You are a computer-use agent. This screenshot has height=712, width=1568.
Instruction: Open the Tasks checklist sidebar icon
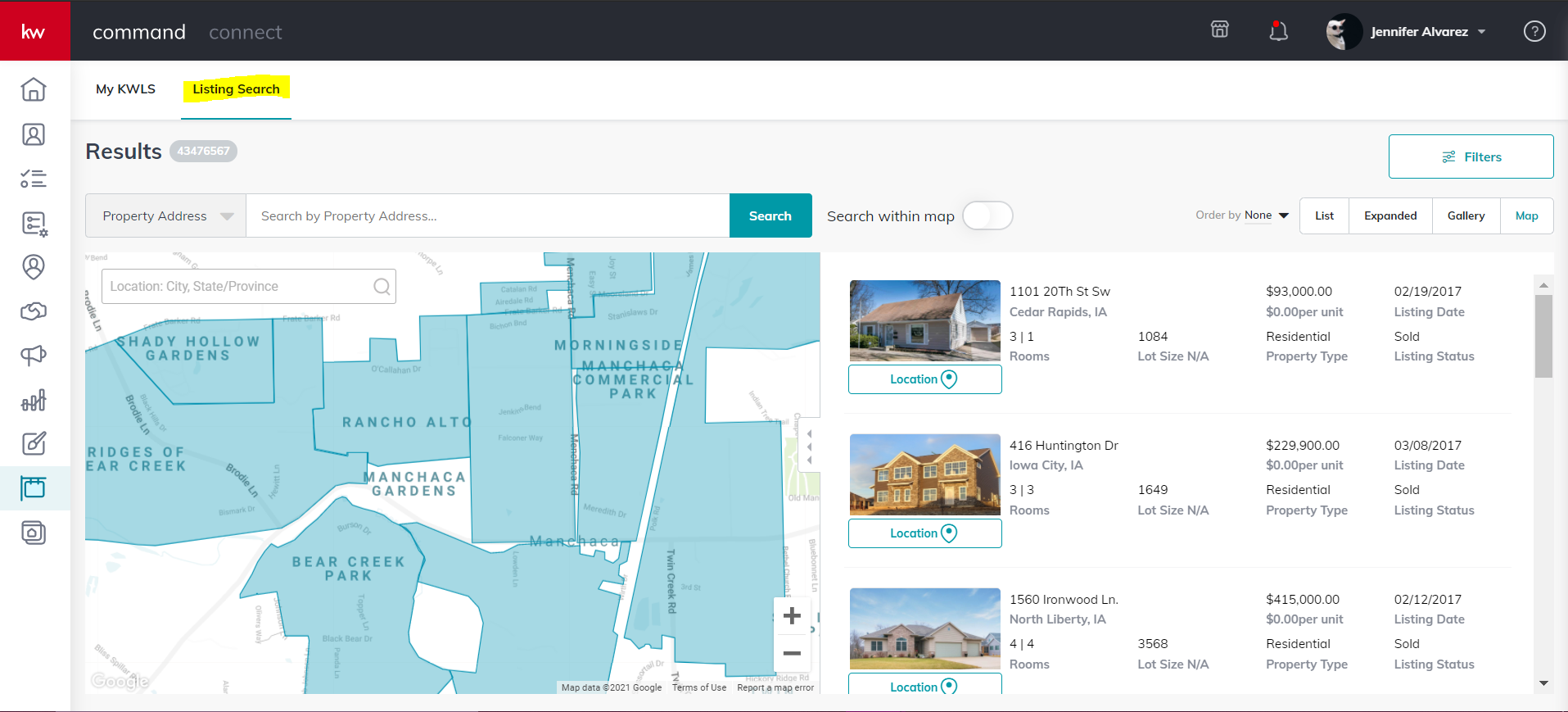click(x=34, y=179)
